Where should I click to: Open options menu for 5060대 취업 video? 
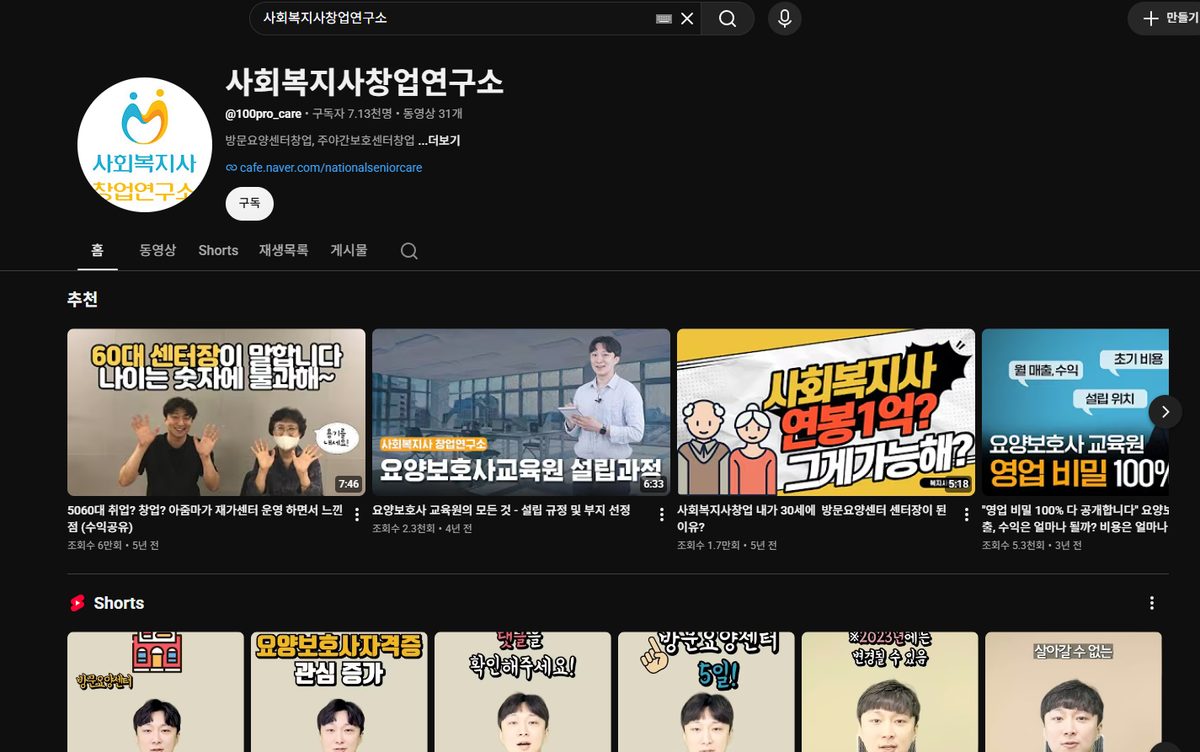click(x=357, y=514)
